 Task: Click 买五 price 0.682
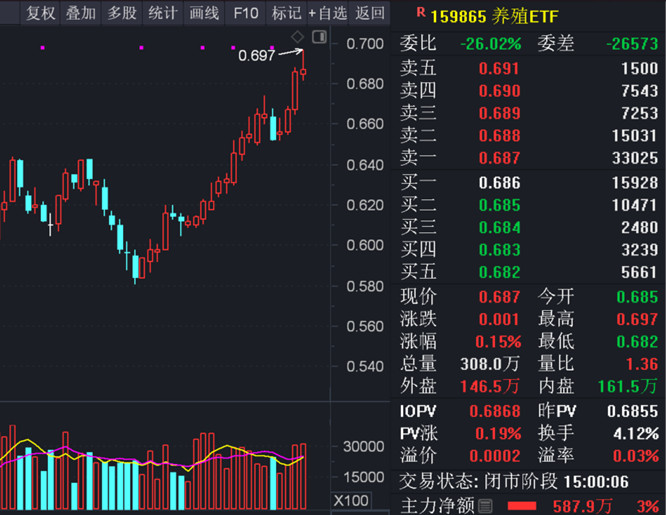click(500, 272)
